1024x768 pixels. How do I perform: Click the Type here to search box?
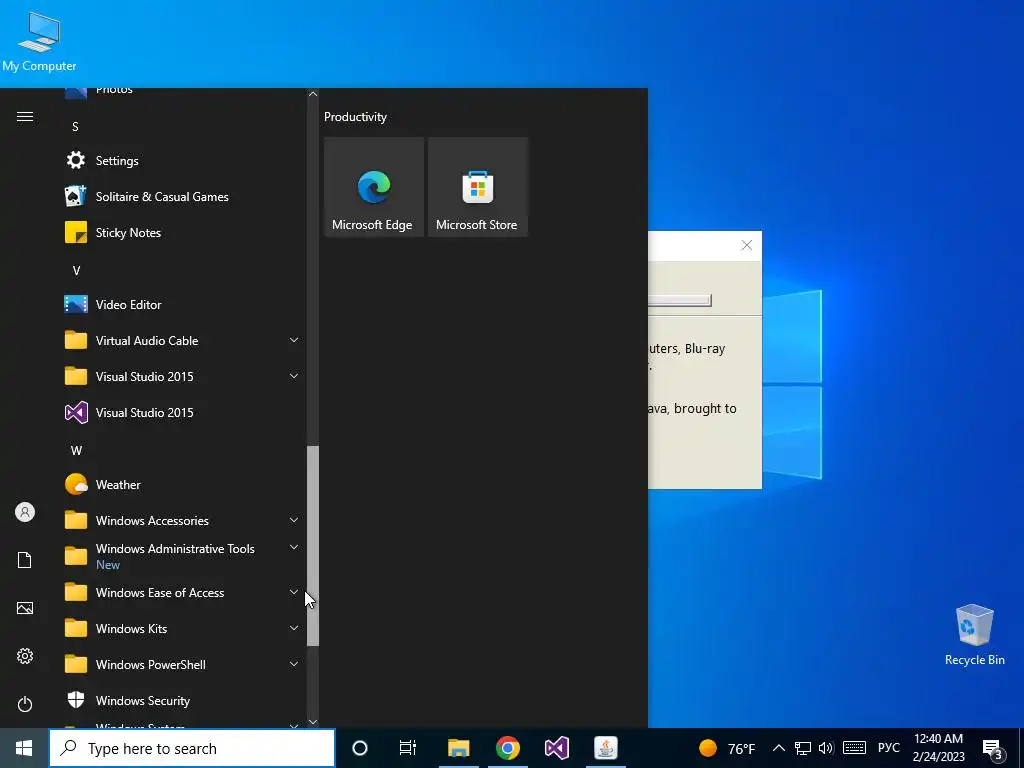click(192, 748)
